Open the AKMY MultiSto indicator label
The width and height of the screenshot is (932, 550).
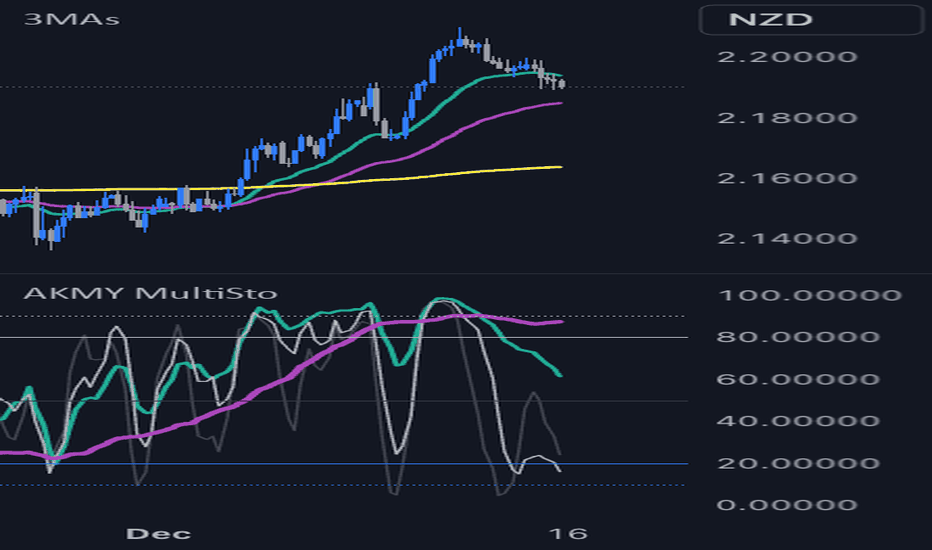click(150, 293)
